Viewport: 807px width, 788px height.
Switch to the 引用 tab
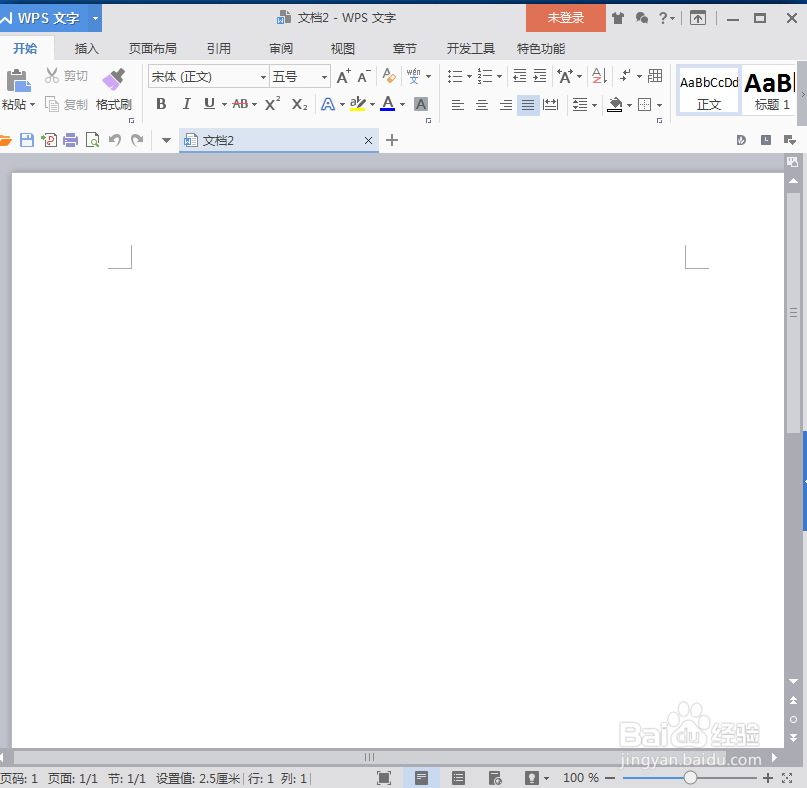[x=219, y=49]
